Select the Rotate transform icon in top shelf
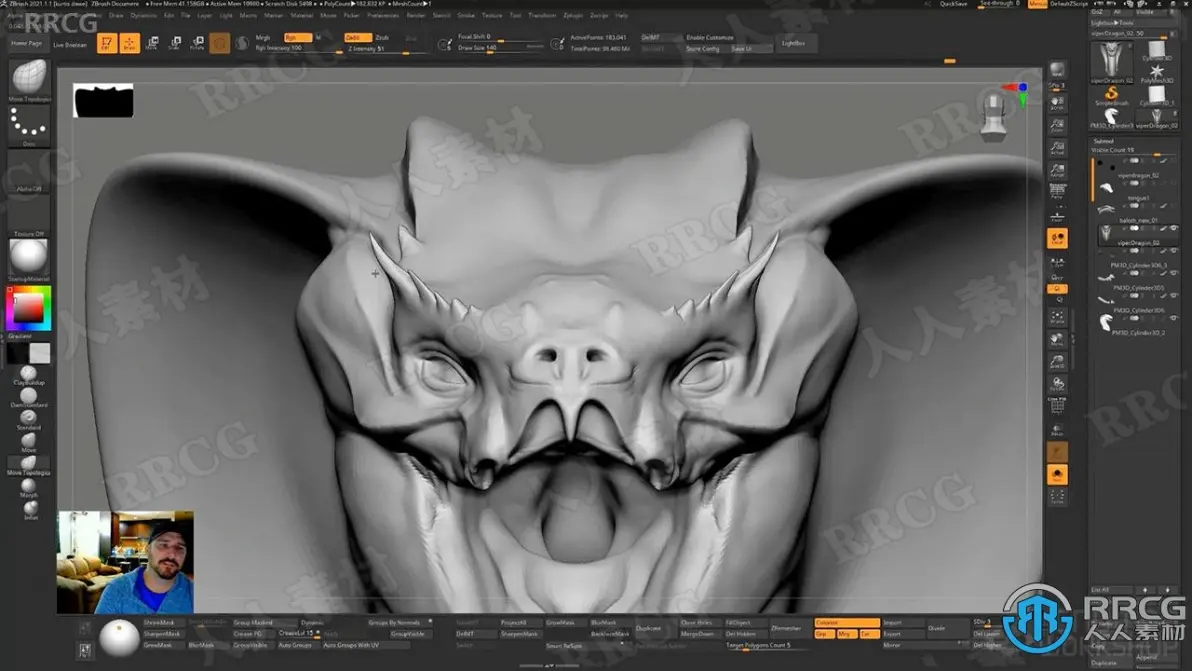 [197, 43]
